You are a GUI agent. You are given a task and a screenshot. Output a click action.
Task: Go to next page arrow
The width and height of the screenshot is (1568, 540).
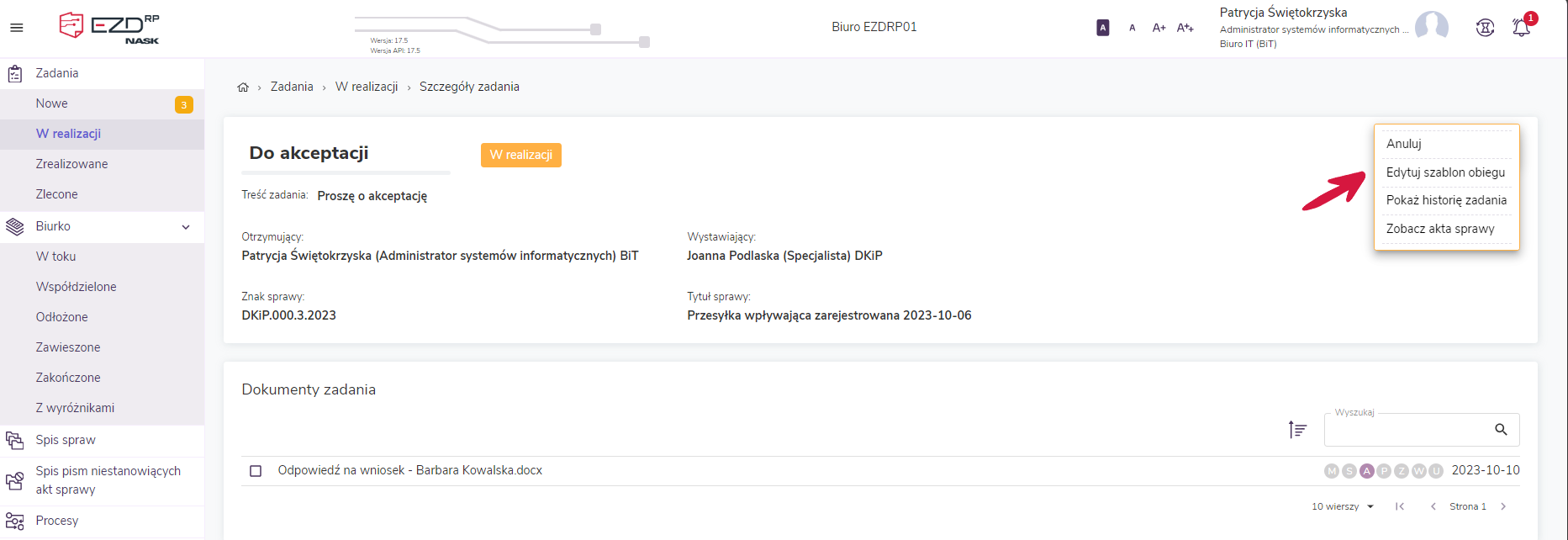(x=1503, y=506)
